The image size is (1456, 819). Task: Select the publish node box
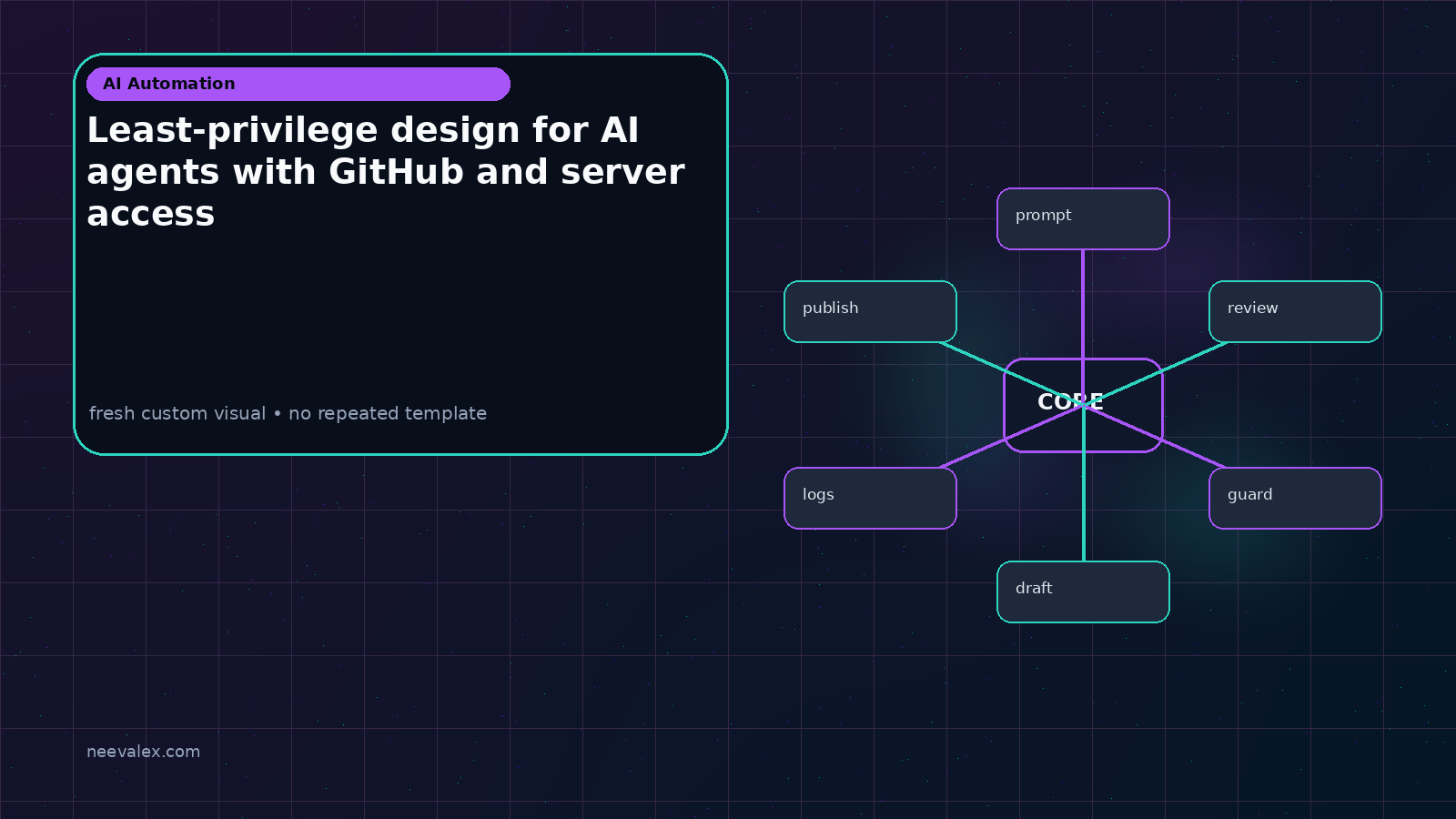point(870,311)
